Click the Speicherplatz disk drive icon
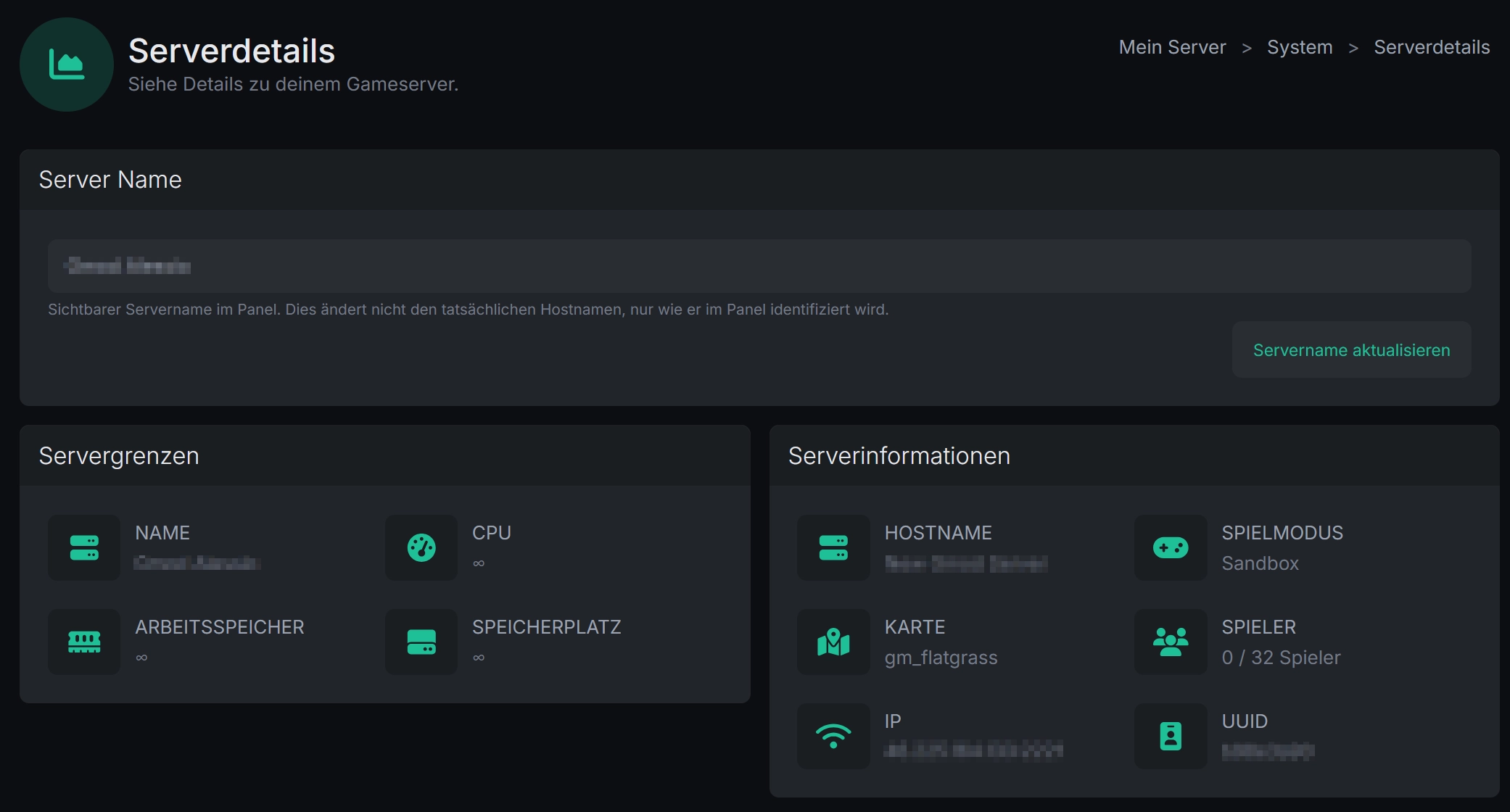 pos(421,642)
